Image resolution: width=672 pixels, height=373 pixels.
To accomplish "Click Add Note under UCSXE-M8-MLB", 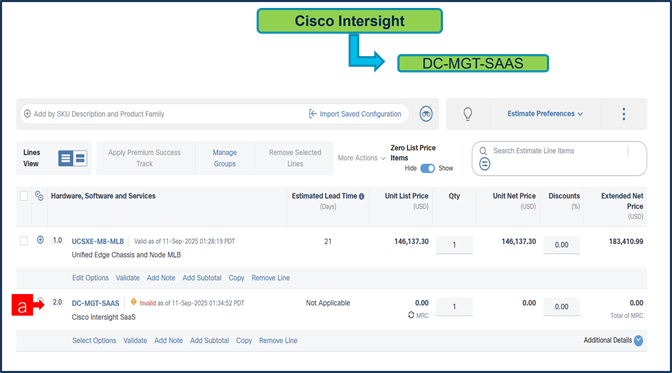I will (x=161, y=278).
